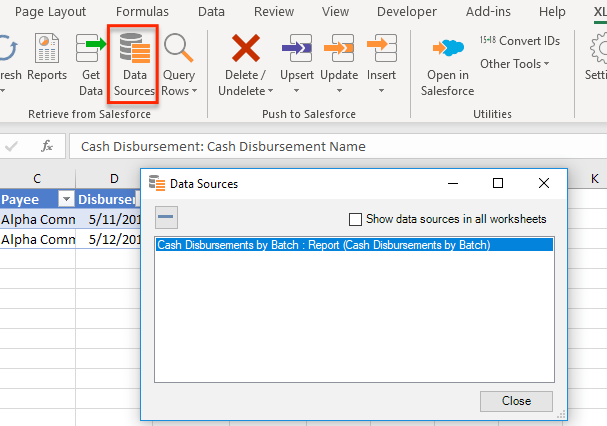Expand the Update dropdown arrow
The width and height of the screenshot is (607, 426).
[x=339, y=91]
